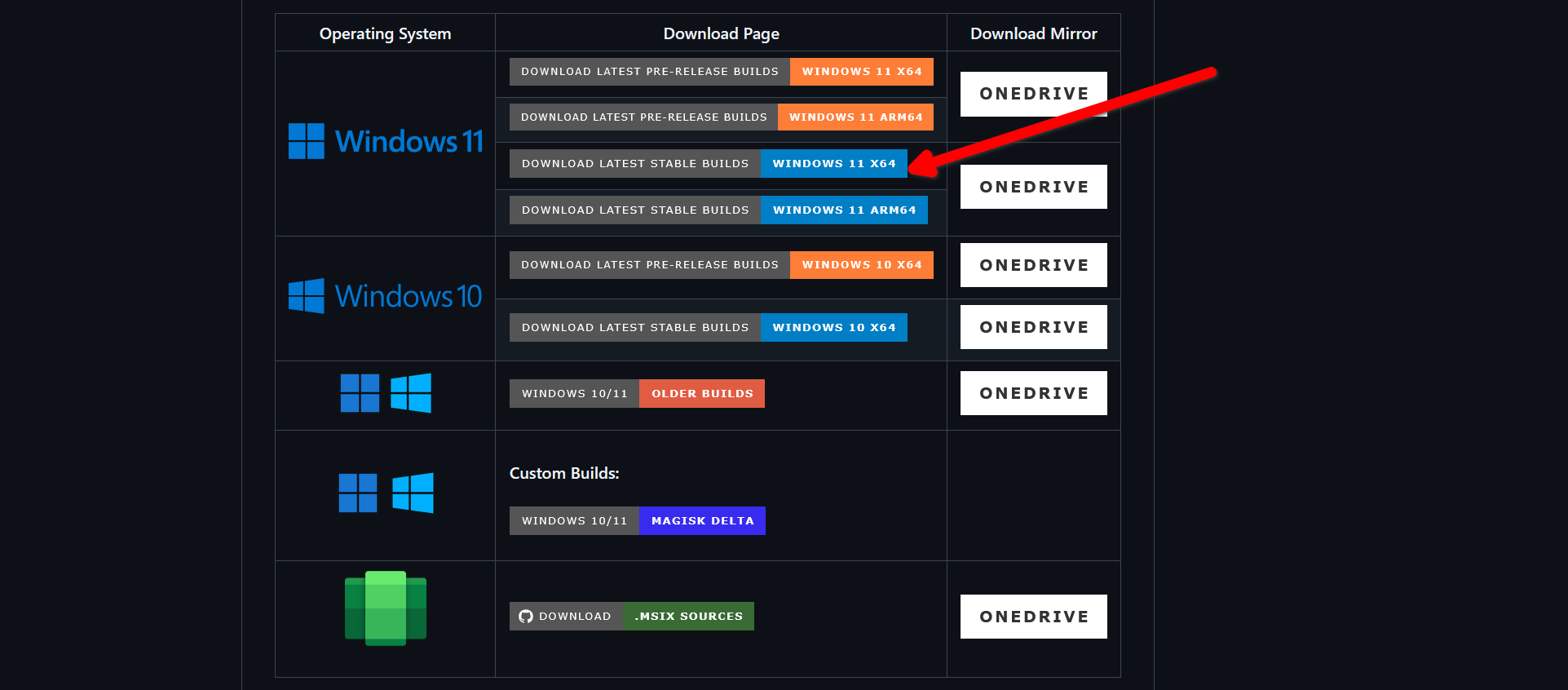The image size is (1568, 690).
Task: Click the Windows 10 logo
Action: 385,296
